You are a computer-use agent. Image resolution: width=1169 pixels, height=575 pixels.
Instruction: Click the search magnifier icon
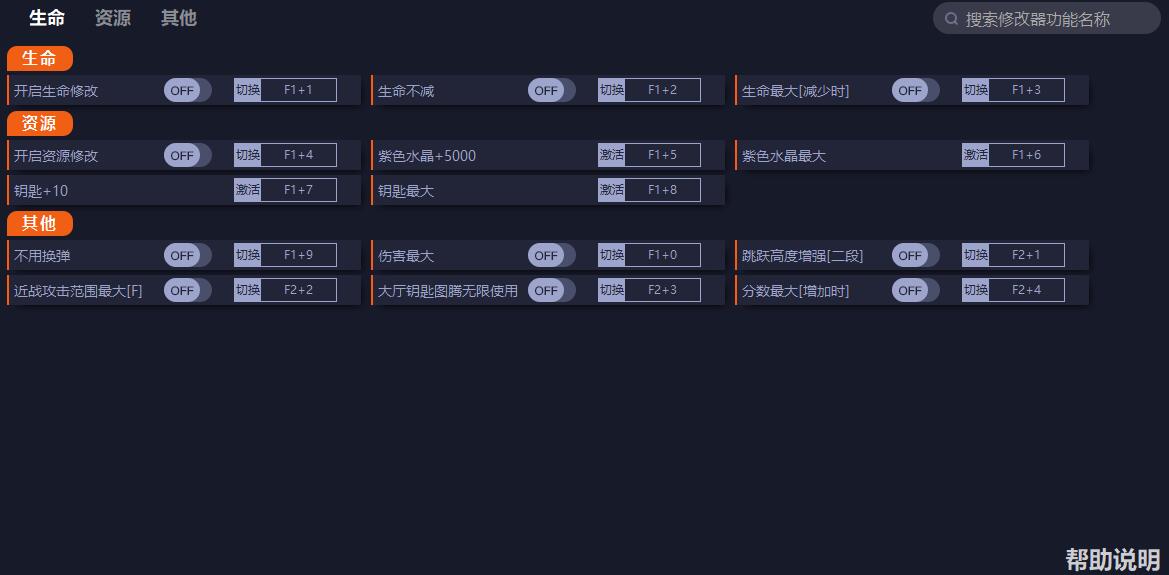[951, 19]
